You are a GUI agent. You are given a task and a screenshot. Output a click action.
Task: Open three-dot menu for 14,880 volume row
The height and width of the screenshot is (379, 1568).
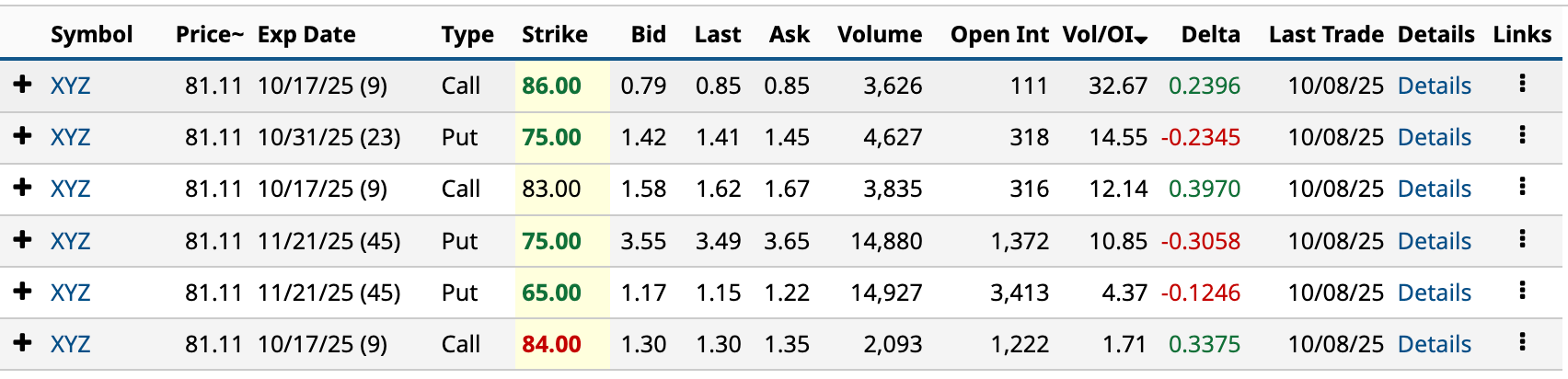pos(1522,239)
